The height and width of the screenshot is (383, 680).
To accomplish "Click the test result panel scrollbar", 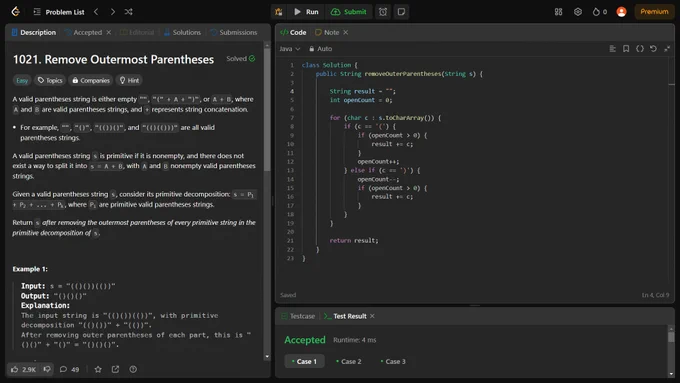I will click(x=671, y=337).
